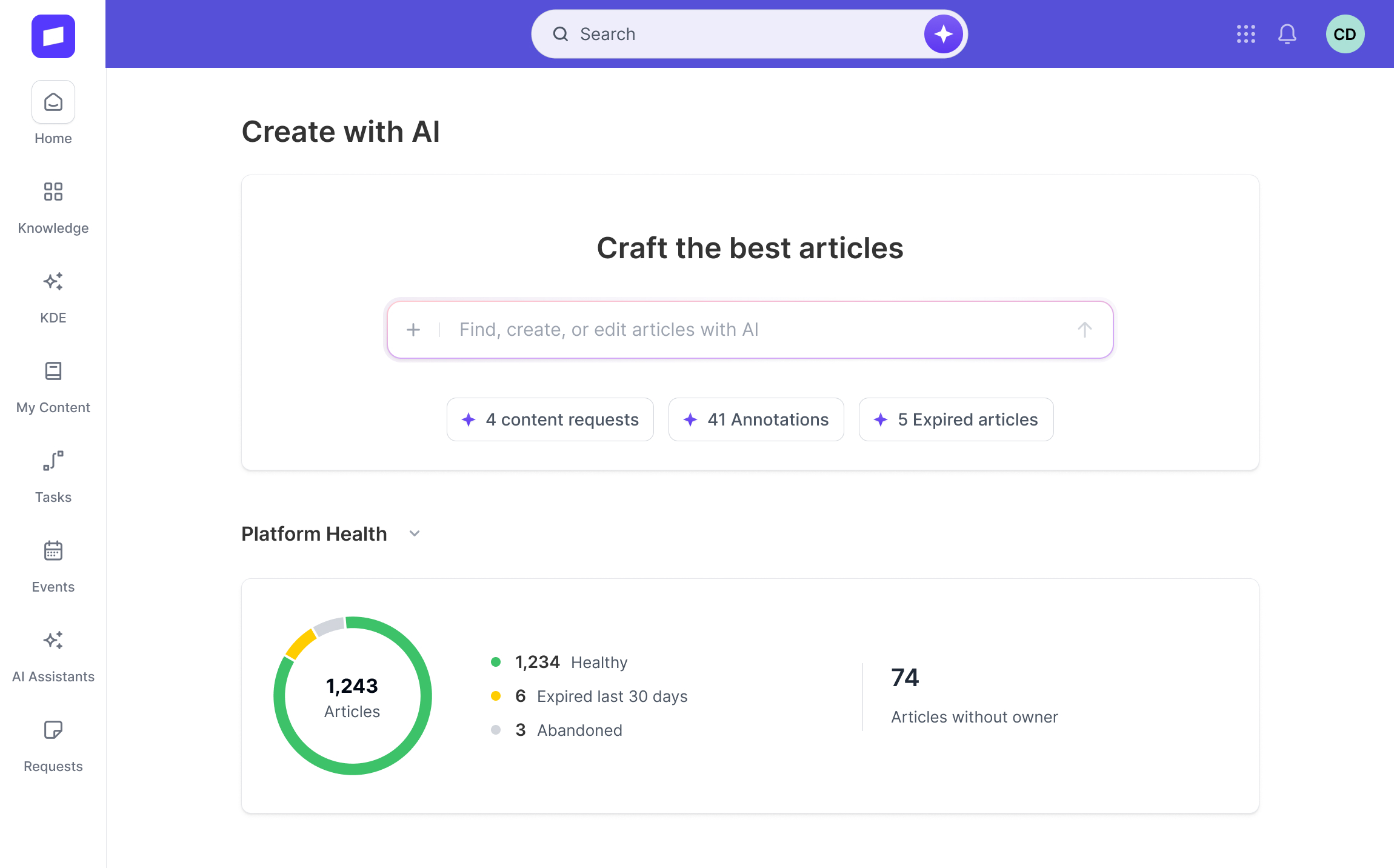Open the Knowledge grid icon
Viewport: 1394px width, 868px height.
(53, 192)
